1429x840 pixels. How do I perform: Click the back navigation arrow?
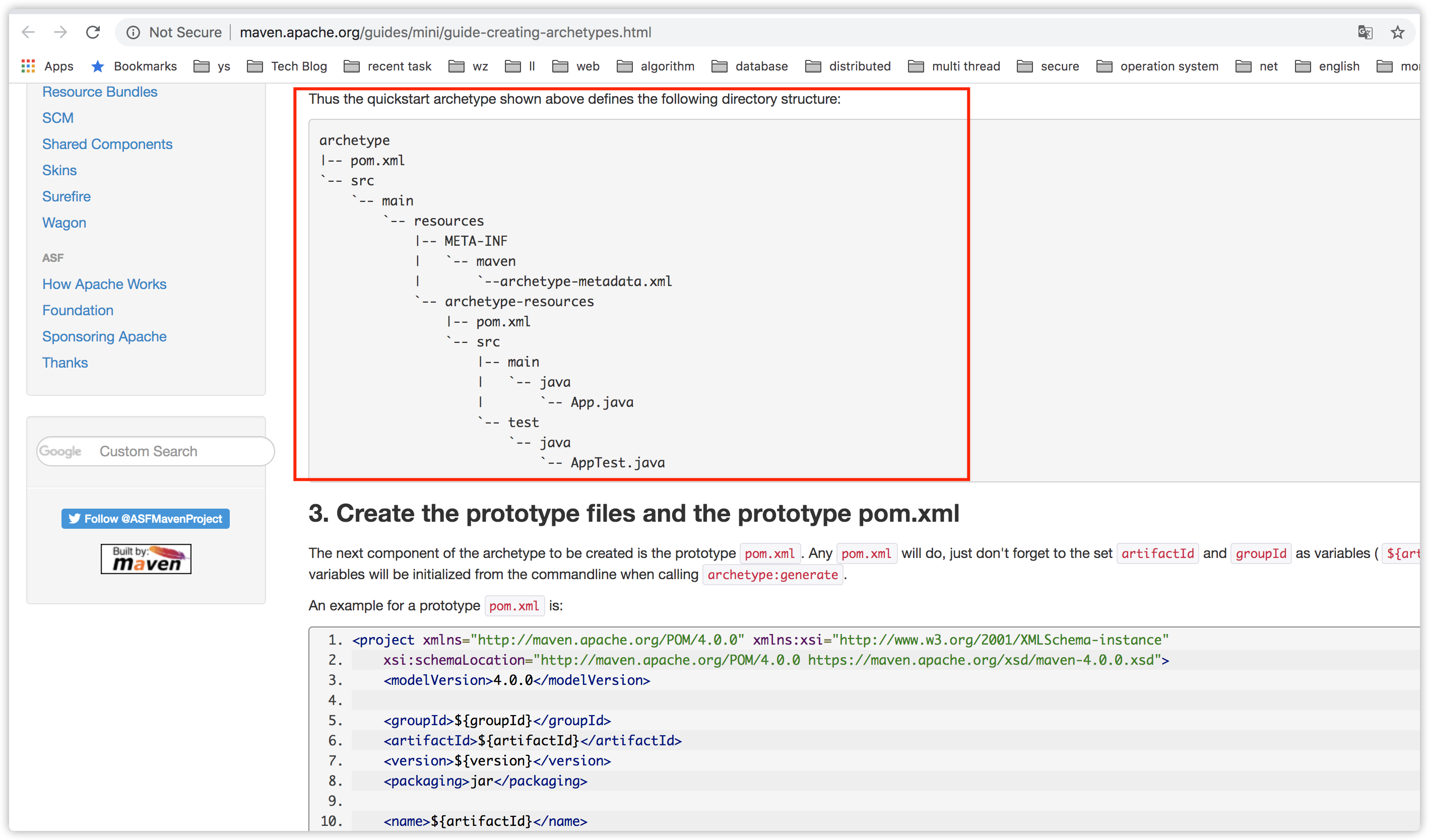pos(28,32)
